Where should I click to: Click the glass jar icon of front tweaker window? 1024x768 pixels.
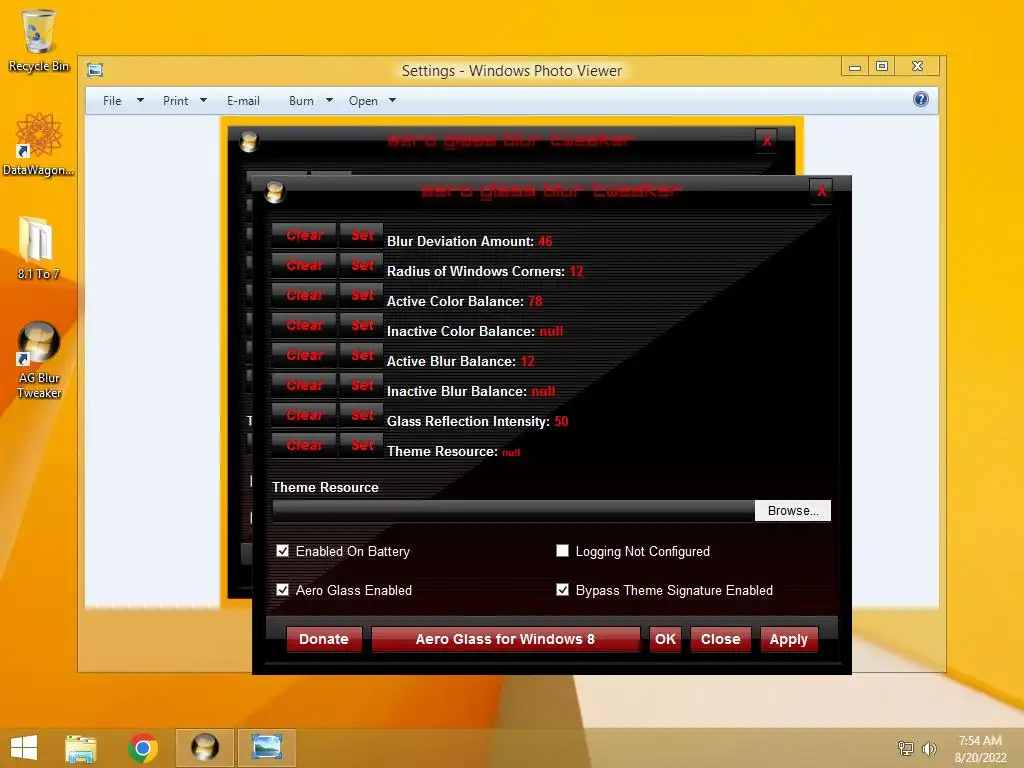pyautogui.click(x=275, y=192)
